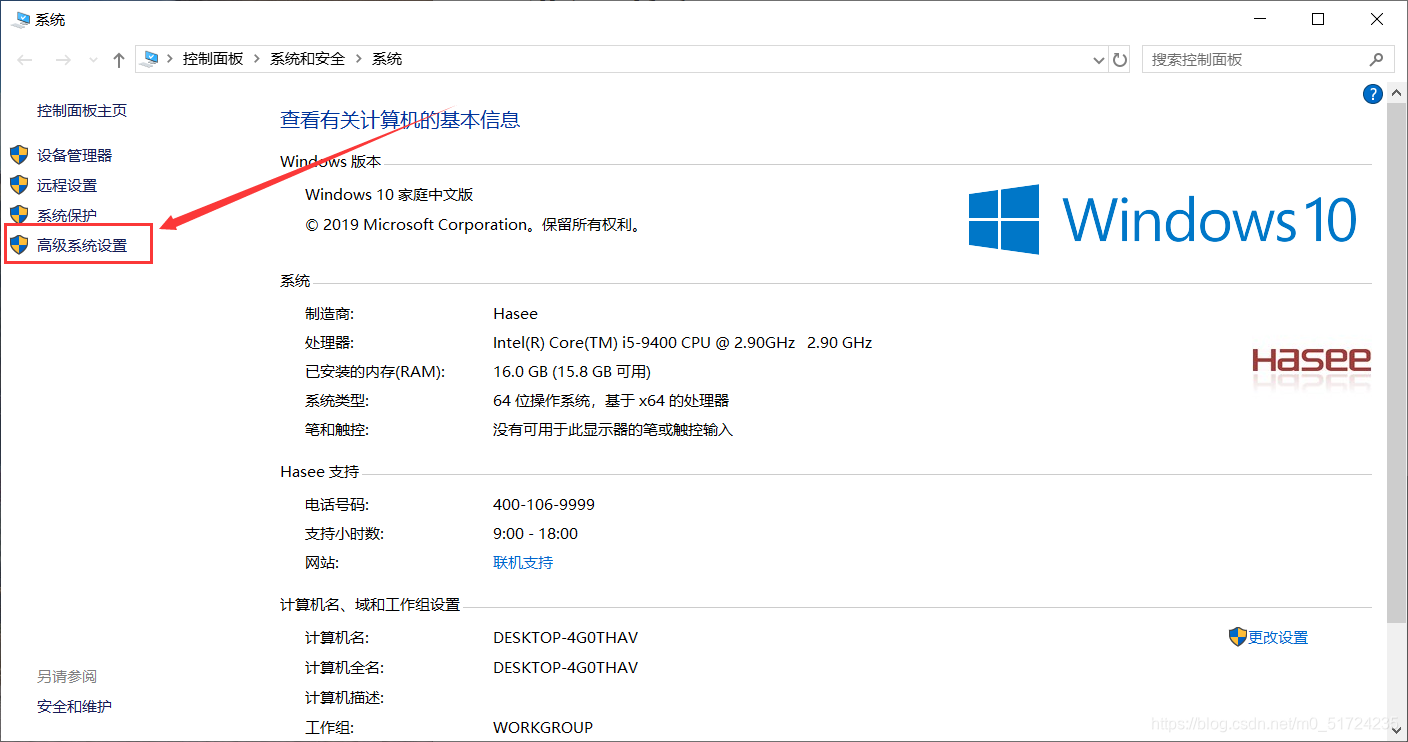Viewport: 1408px width, 742px height.
Task: Click scrollbar down arrow
Action: click(1397, 733)
